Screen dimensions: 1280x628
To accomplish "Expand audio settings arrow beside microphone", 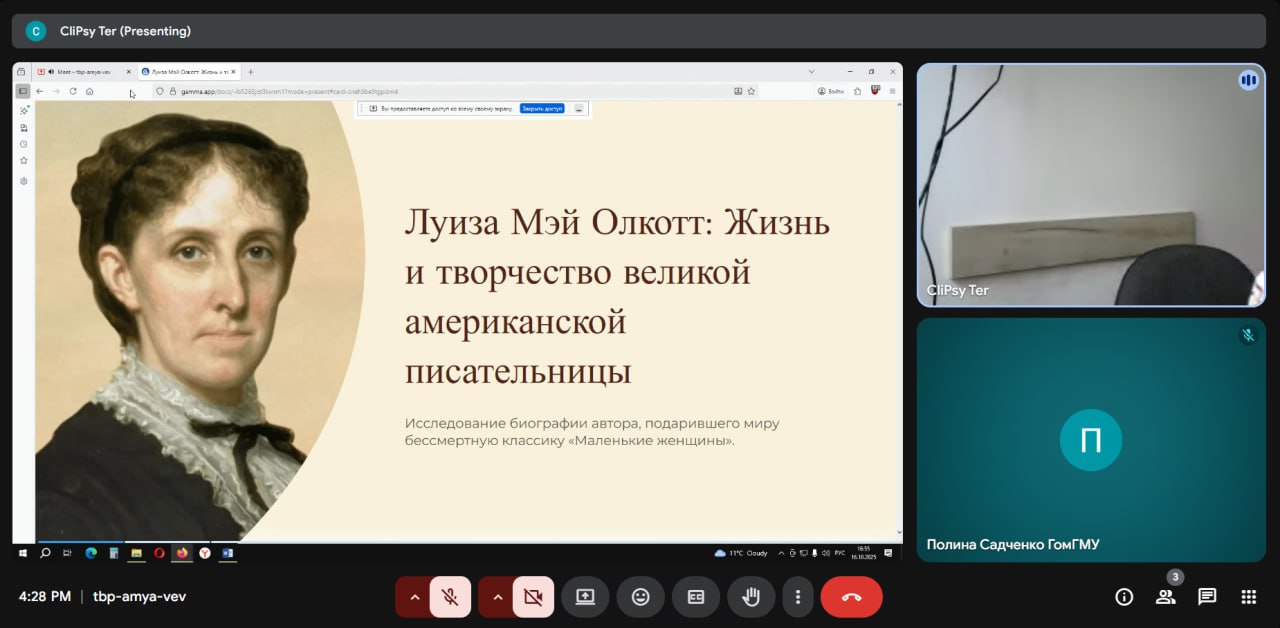I will pos(413,597).
